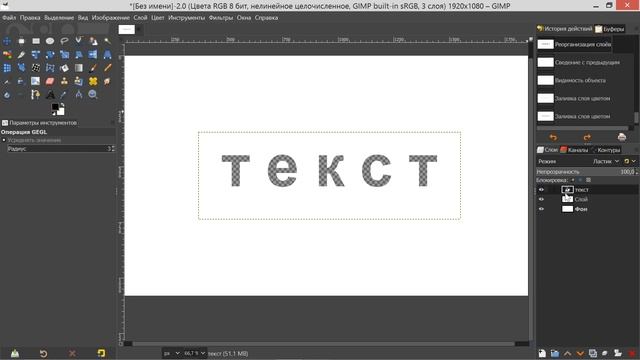Select the Measure compass tool
640x360 pixels.
click(x=78, y=95)
